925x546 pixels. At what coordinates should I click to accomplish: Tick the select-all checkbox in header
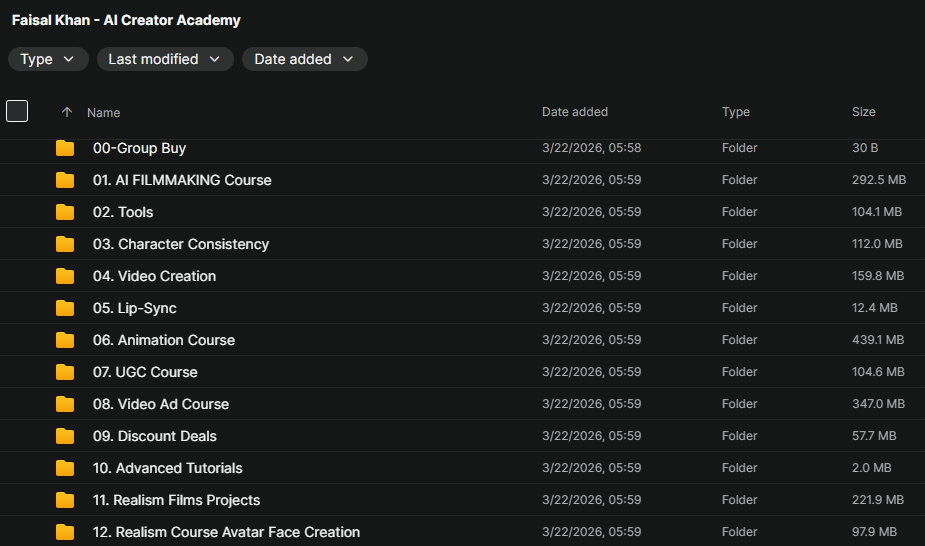[17, 111]
